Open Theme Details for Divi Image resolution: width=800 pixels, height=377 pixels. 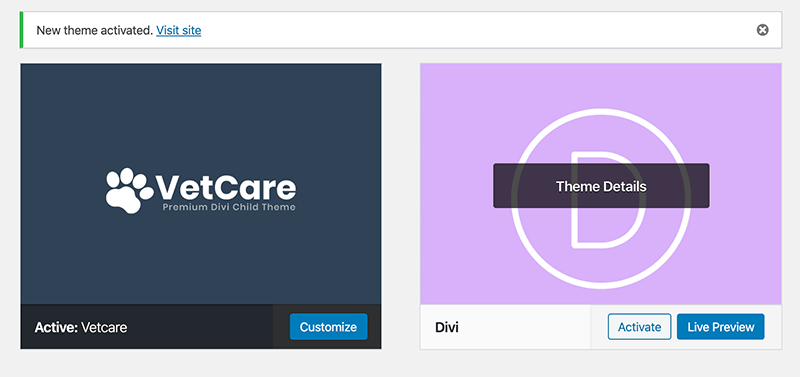click(x=601, y=186)
